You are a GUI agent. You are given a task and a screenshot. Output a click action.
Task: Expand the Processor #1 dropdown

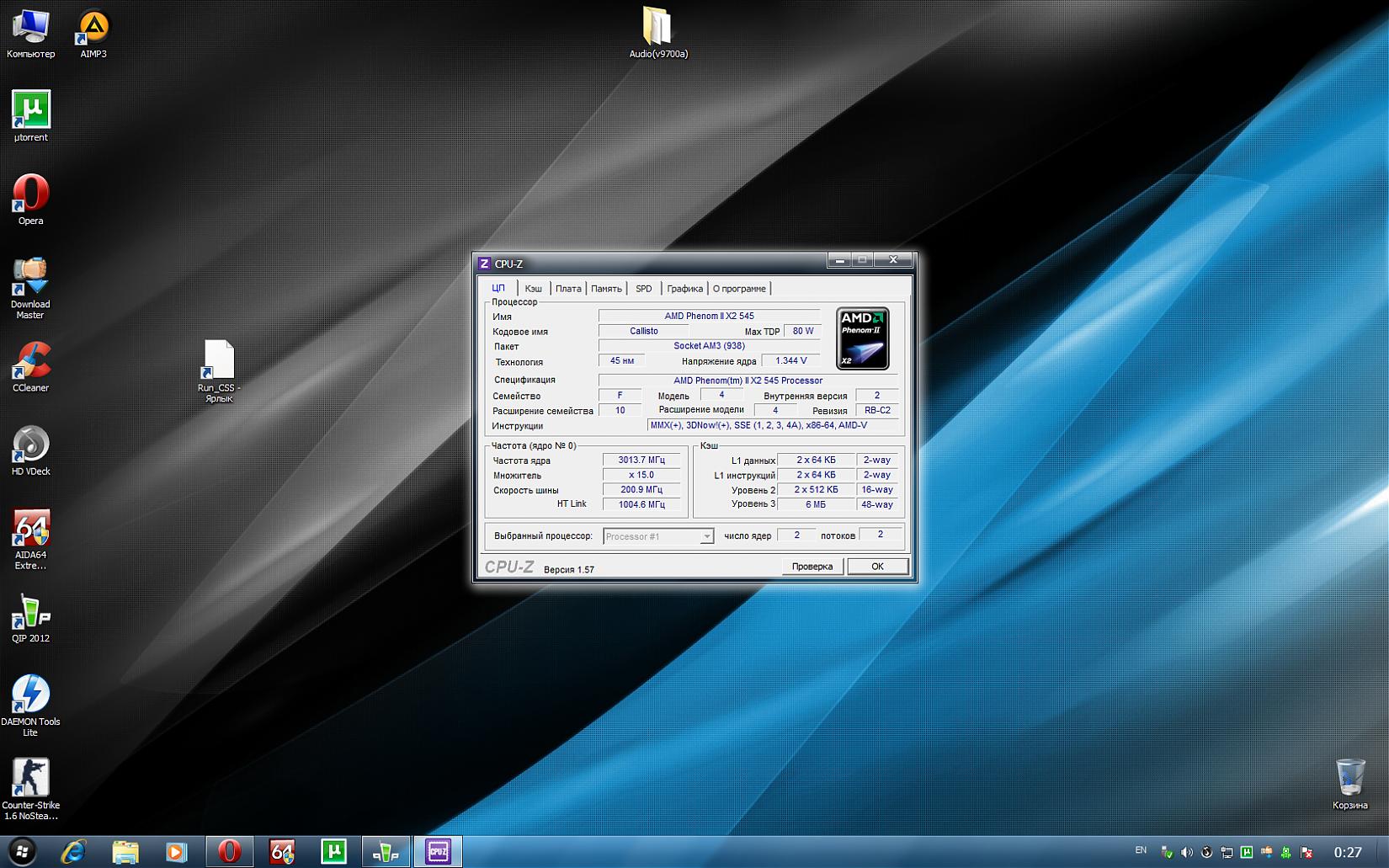click(x=706, y=536)
